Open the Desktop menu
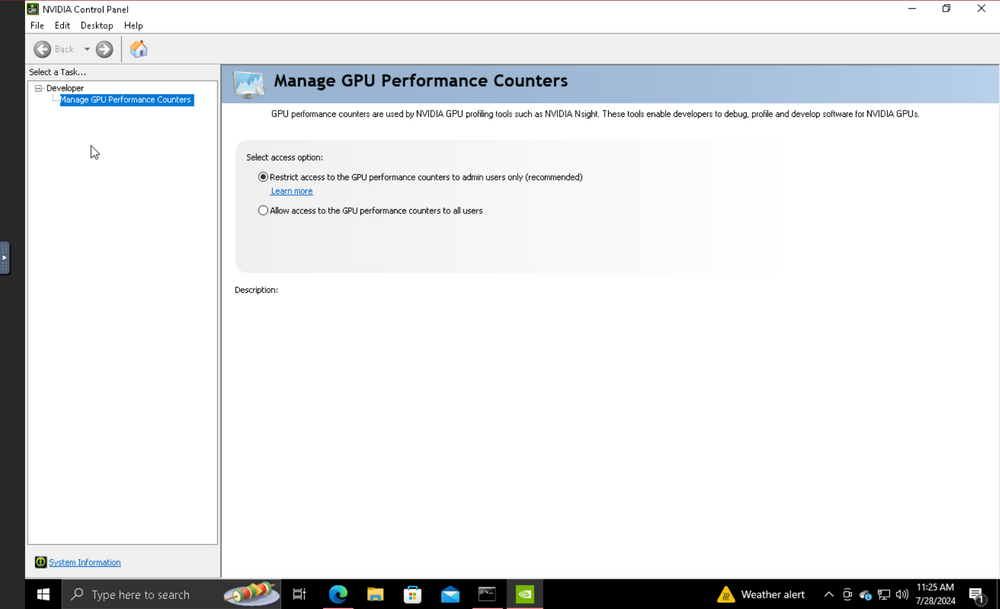Image resolution: width=1000 pixels, height=609 pixels. coord(96,26)
